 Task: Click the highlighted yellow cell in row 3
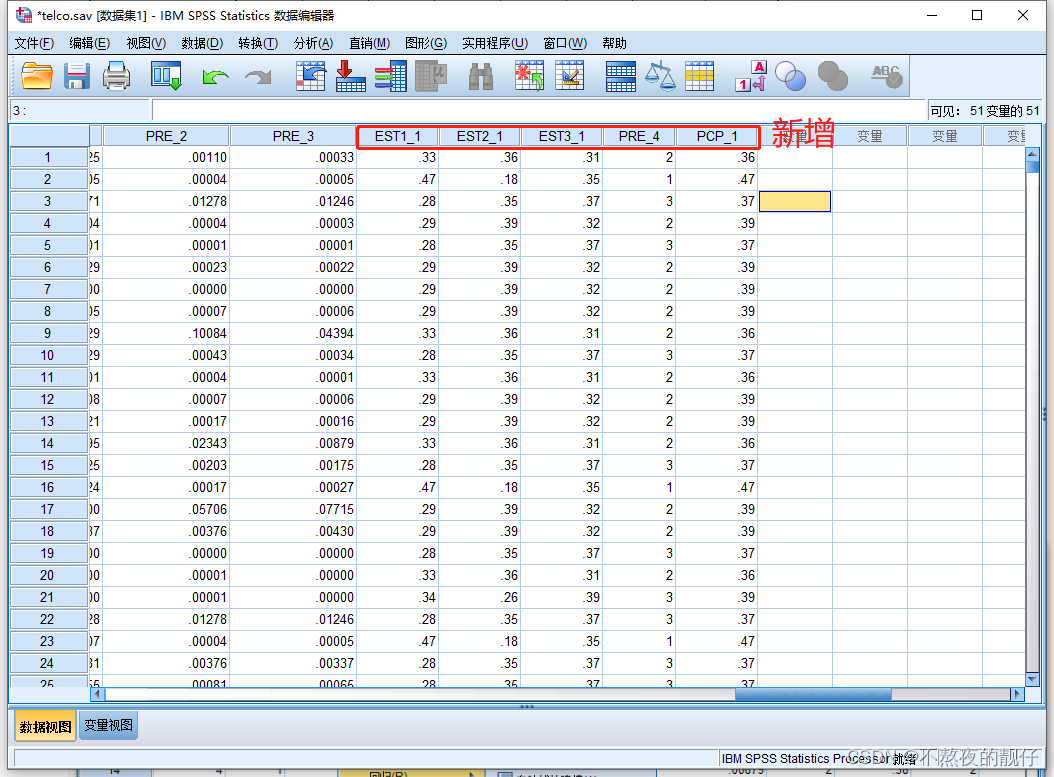(x=795, y=202)
